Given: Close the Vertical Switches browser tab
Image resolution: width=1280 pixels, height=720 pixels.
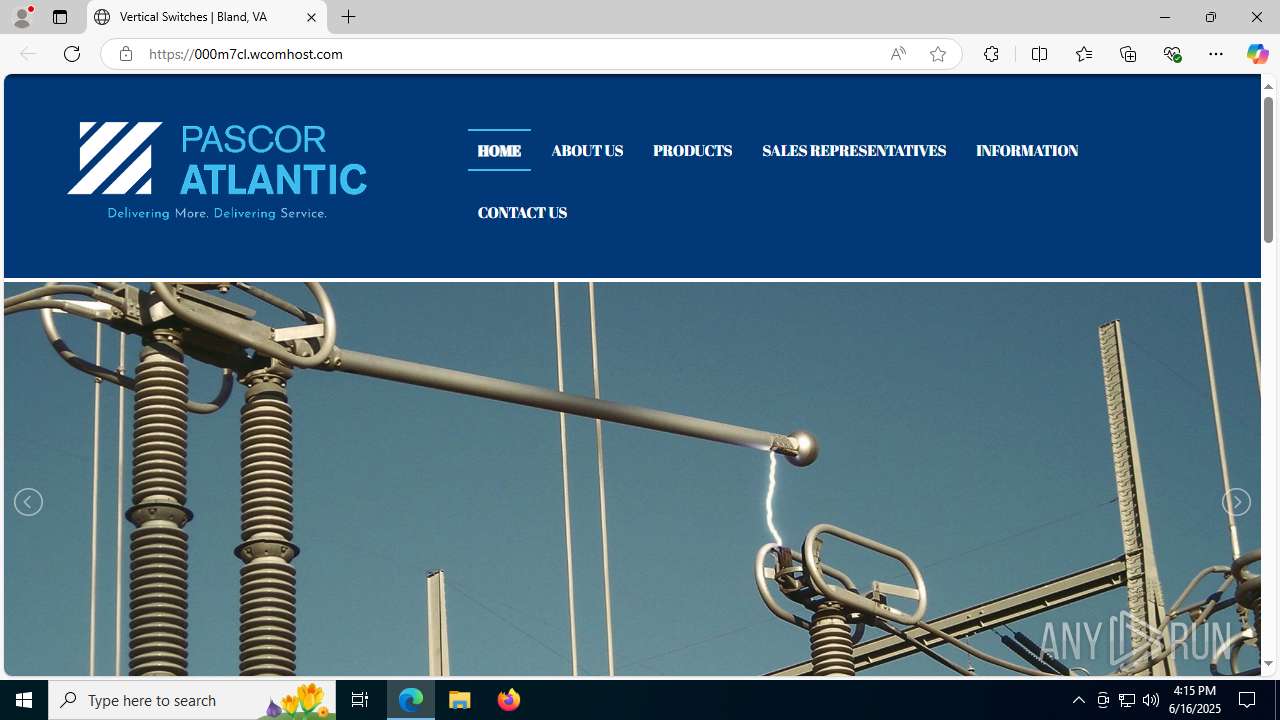Looking at the screenshot, I should (311, 17).
